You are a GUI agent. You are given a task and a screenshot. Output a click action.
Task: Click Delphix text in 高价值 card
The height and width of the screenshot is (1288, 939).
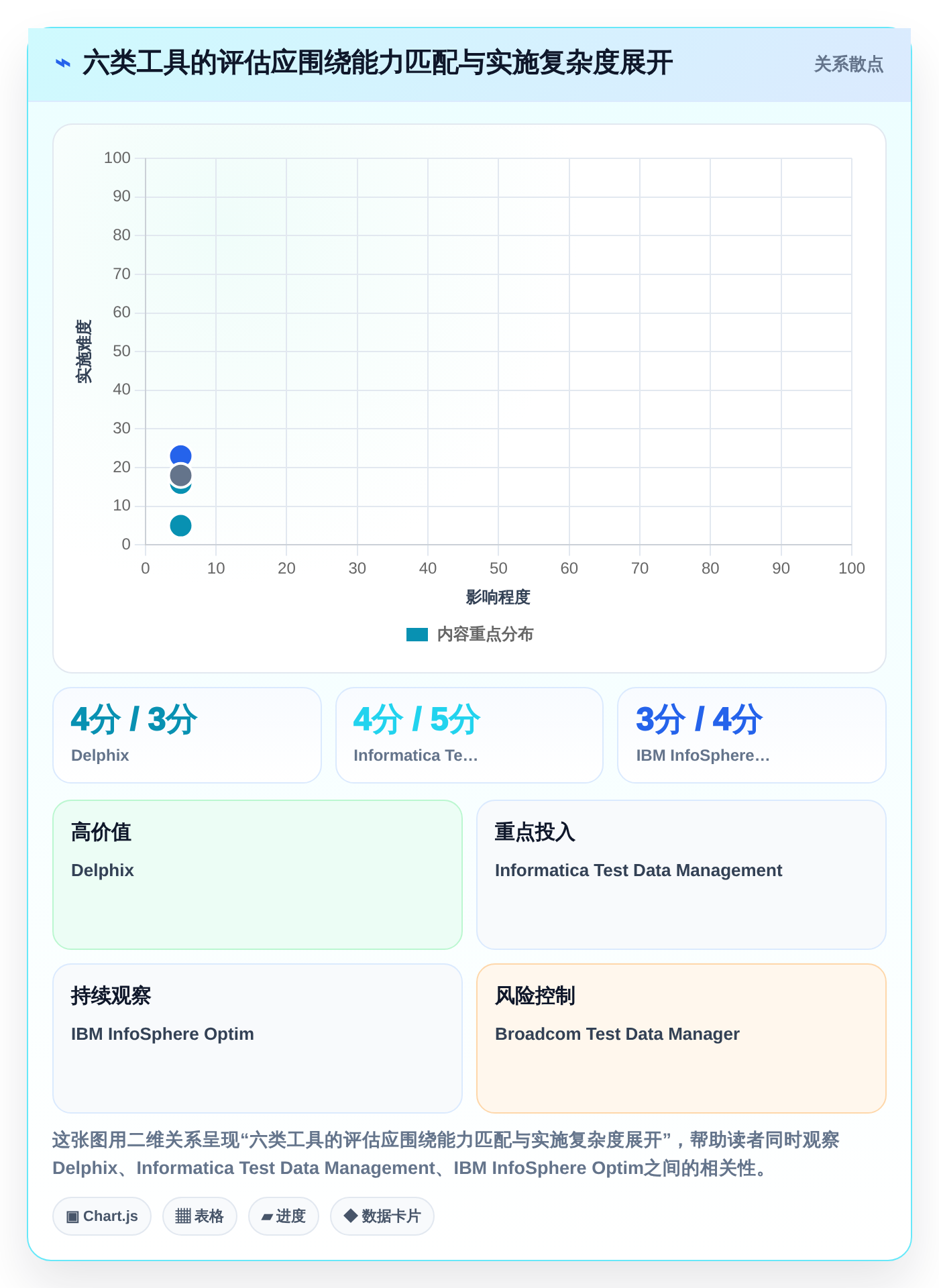pos(103,870)
